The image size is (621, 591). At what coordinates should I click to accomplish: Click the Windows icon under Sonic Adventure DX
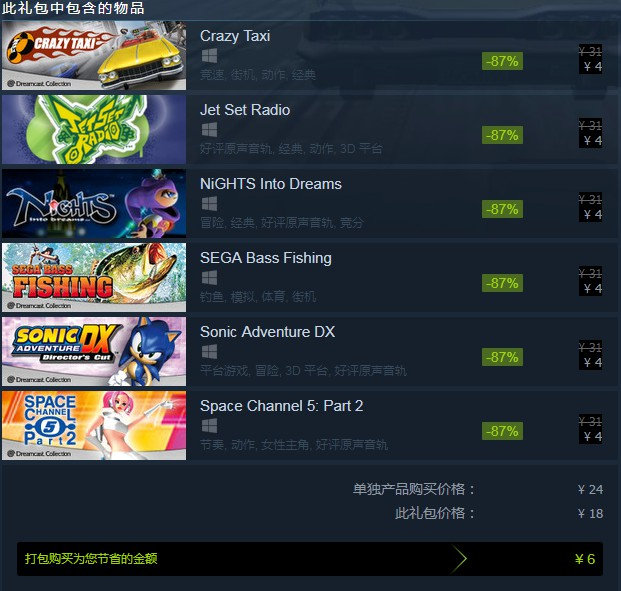209,352
